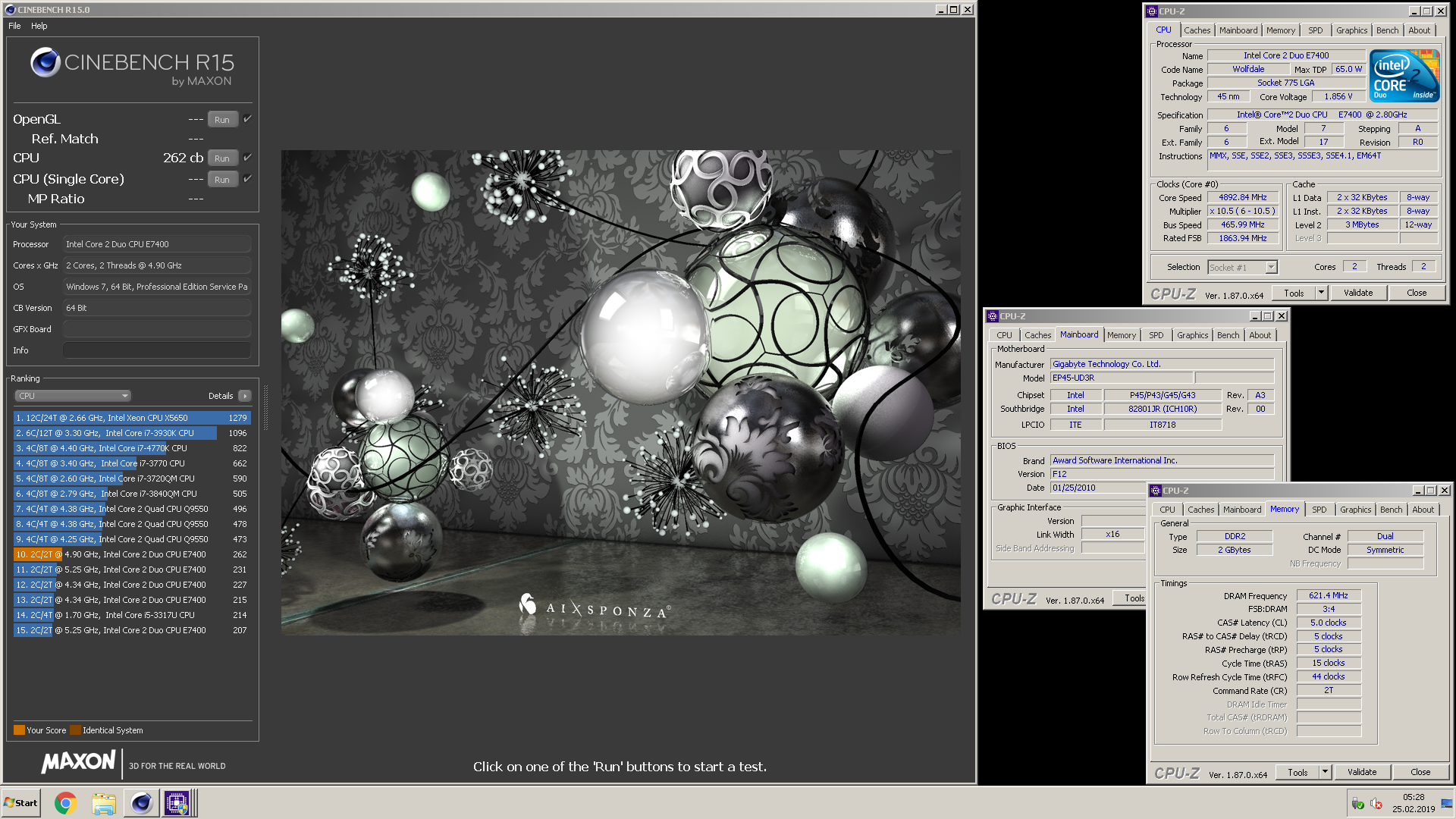Click the Multiplier x 10.5 value

[1242, 211]
